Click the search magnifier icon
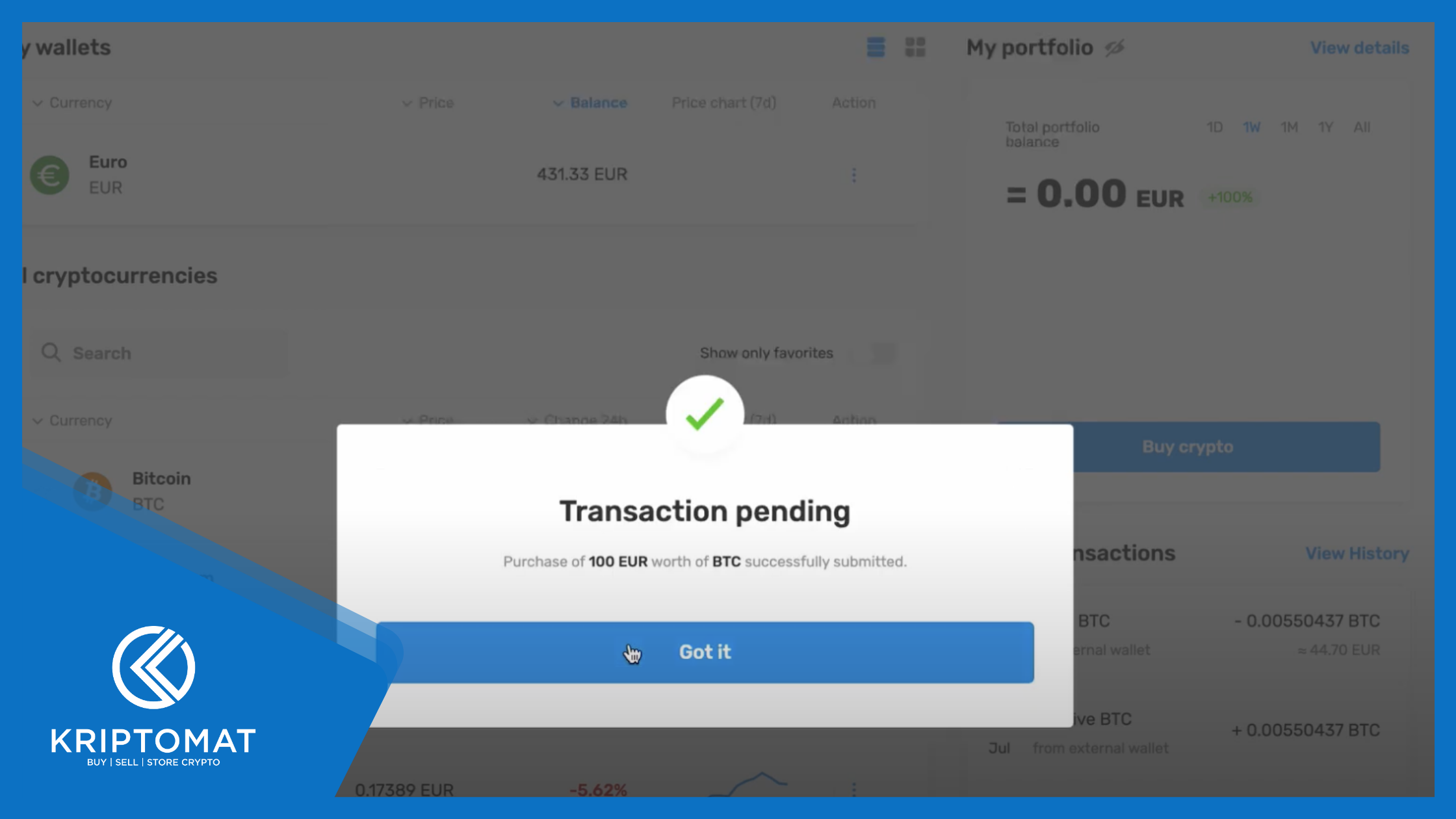Image resolution: width=1456 pixels, height=819 pixels. [x=51, y=352]
